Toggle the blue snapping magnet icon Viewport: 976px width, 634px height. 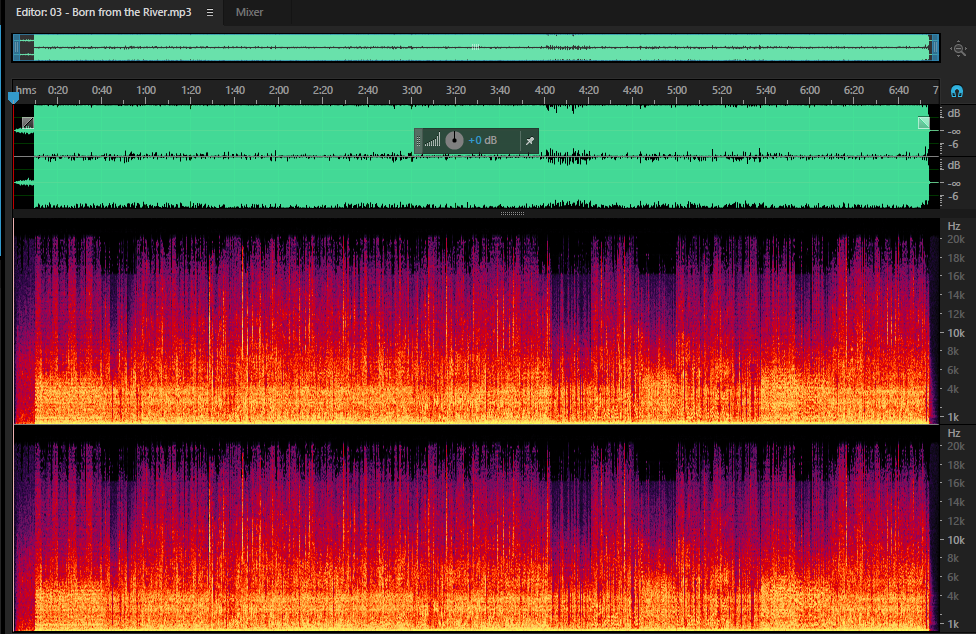pos(957,91)
